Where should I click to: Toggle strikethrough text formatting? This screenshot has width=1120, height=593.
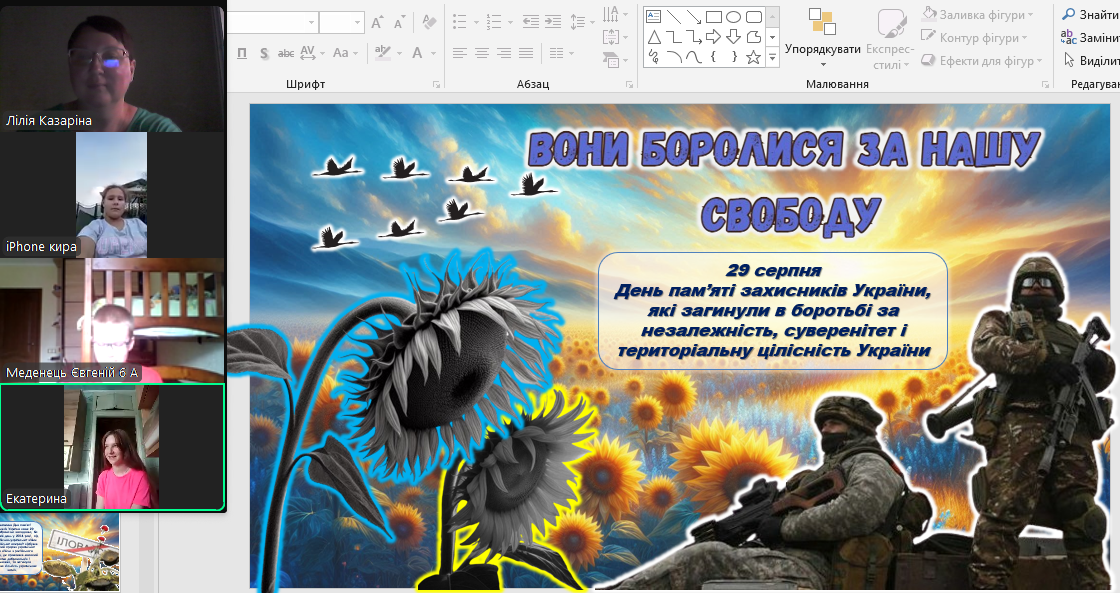point(286,53)
